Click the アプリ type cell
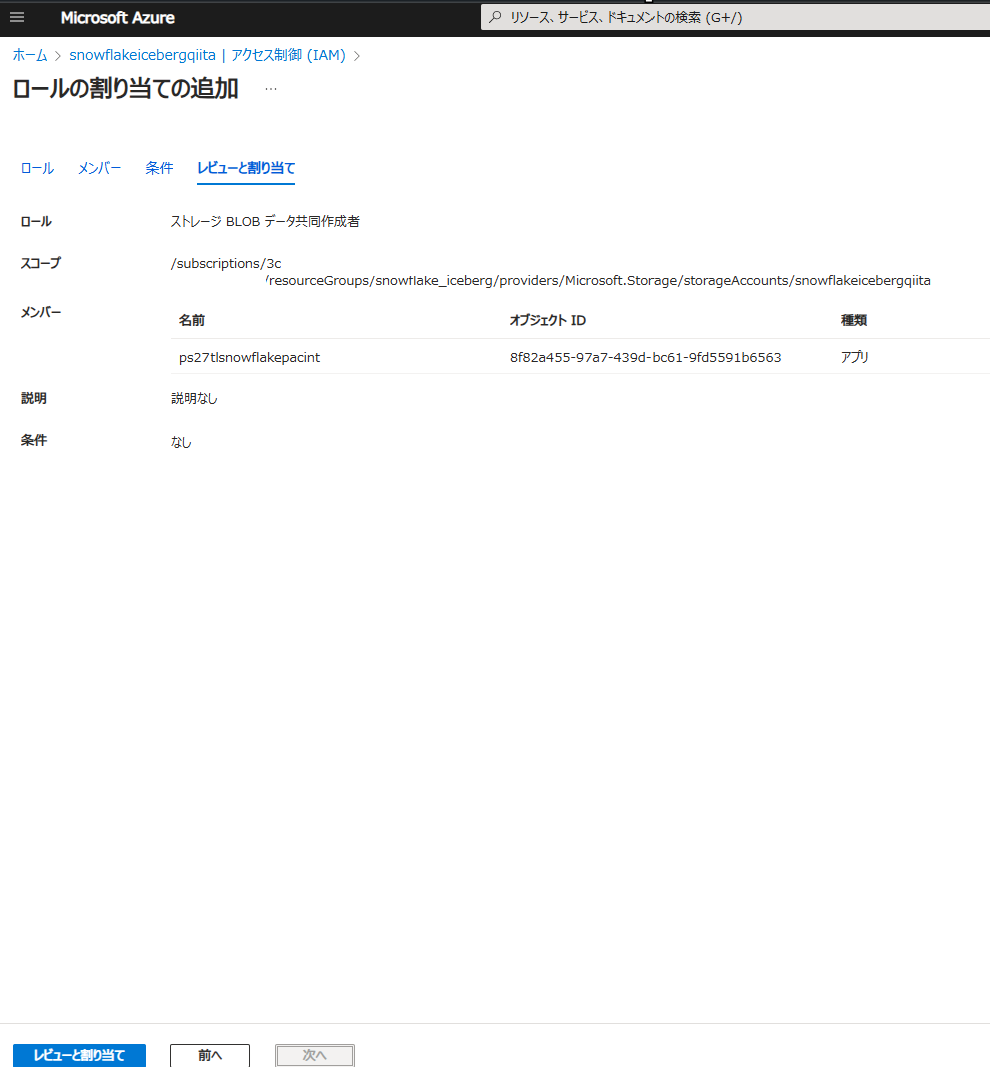The height and width of the screenshot is (1067, 990). click(855, 357)
